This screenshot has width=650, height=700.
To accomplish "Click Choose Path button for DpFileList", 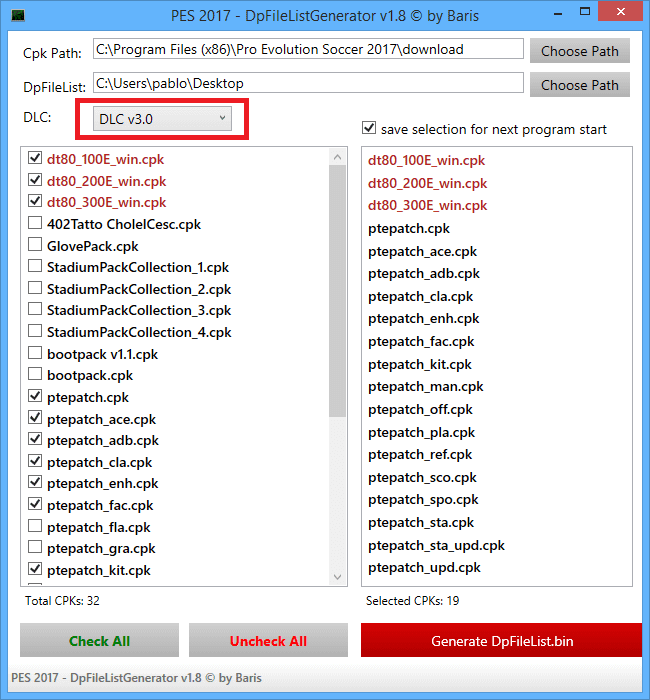I will (579, 85).
